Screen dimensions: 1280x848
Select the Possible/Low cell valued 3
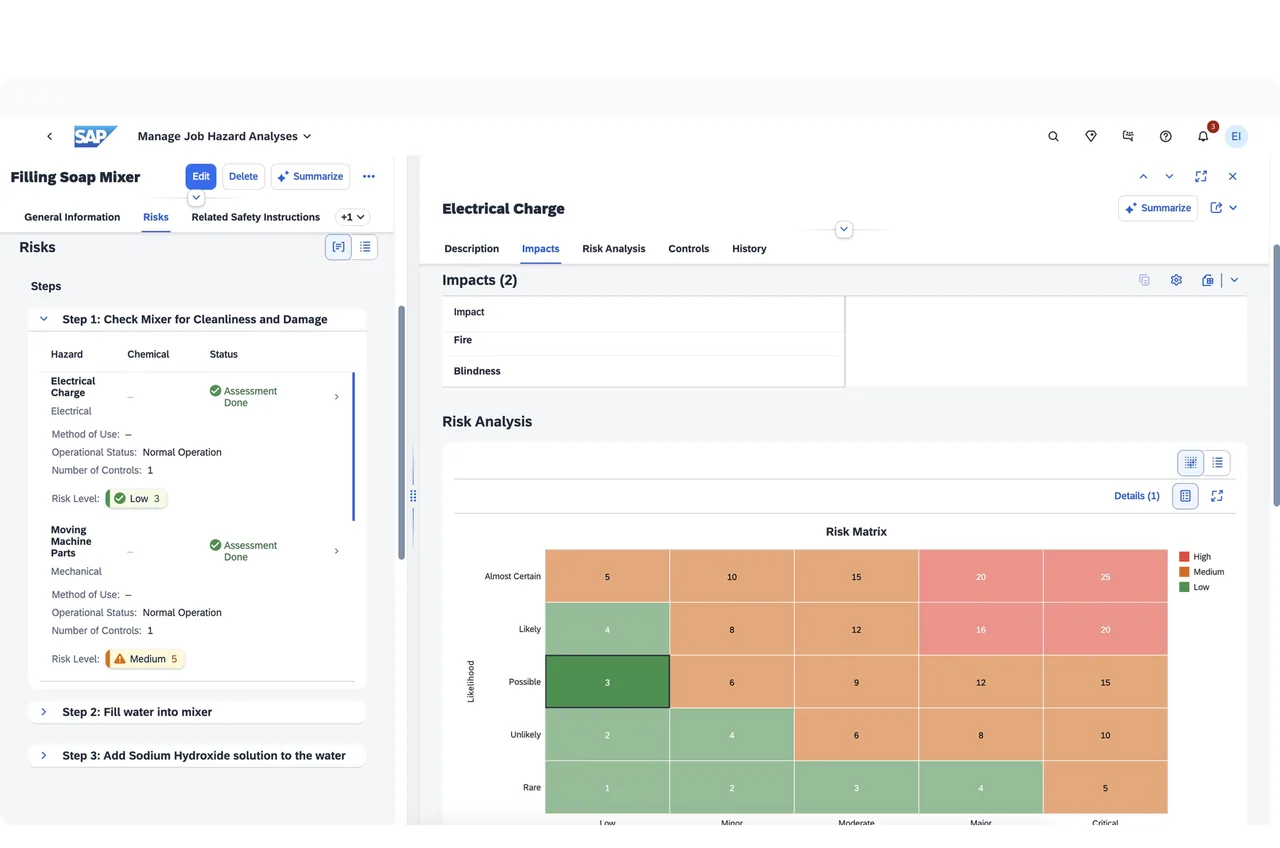[x=607, y=682]
